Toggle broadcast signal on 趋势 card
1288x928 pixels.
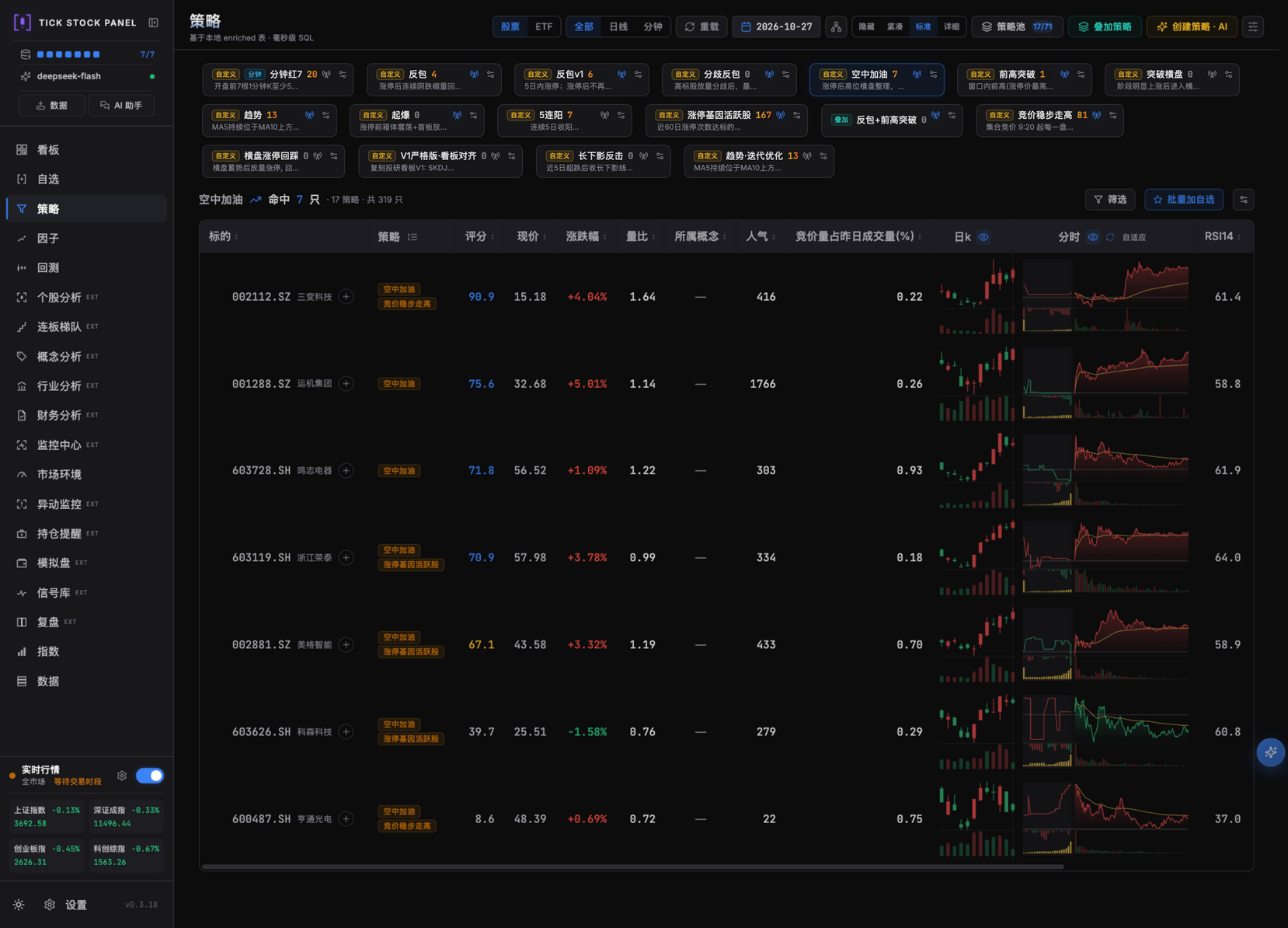(x=310, y=115)
